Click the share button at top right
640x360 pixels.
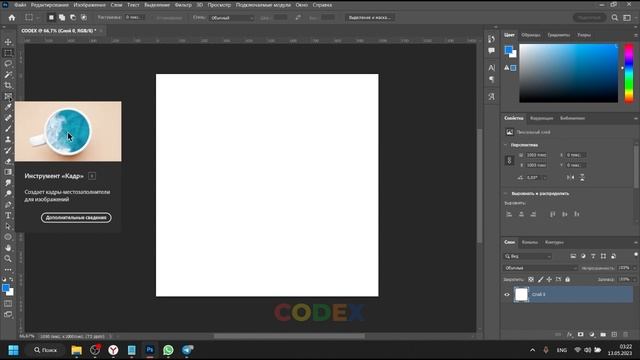click(589, 18)
